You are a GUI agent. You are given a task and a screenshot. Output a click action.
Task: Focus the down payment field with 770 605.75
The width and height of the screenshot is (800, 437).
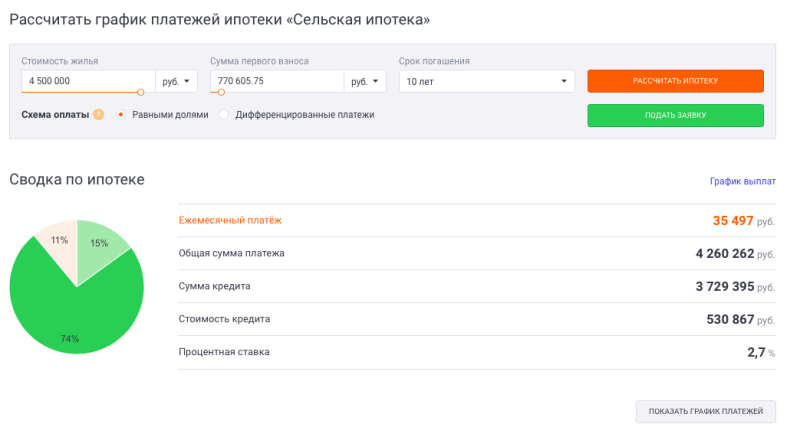tap(276, 81)
